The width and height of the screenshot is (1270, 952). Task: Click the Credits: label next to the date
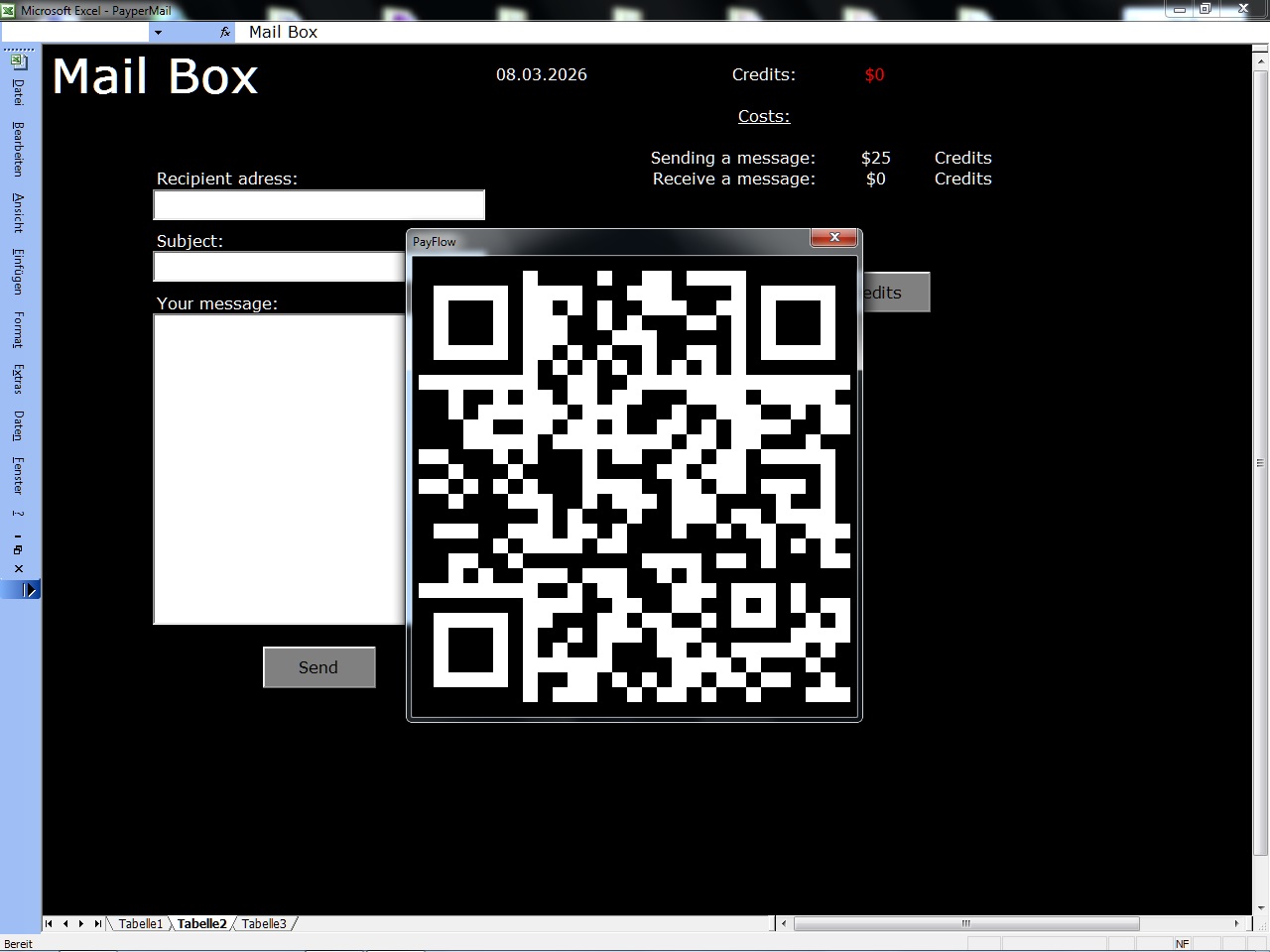pyautogui.click(x=764, y=74)
